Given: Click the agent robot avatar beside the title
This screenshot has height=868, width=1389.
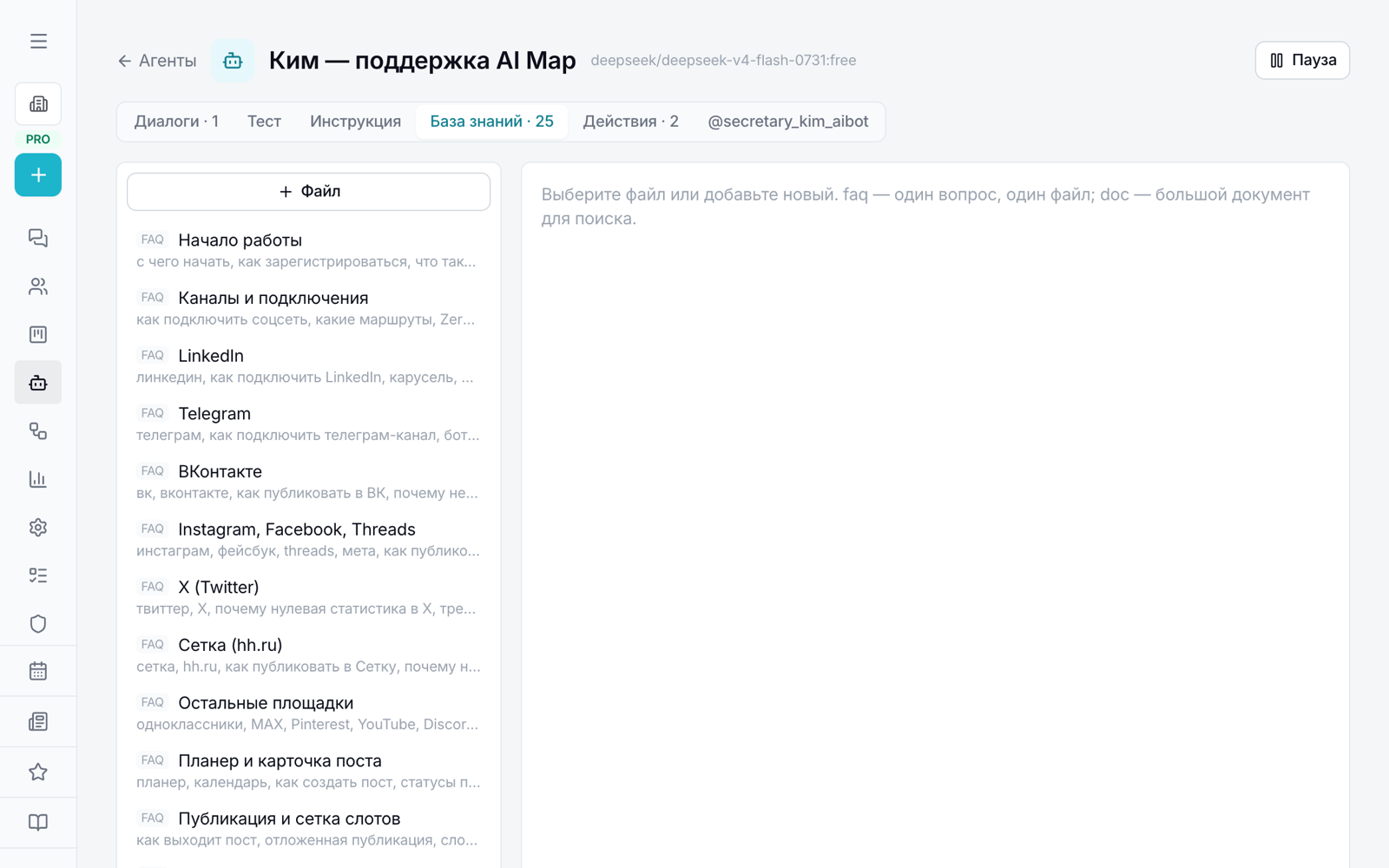Looking at the screenshot, I should point(233,61).
